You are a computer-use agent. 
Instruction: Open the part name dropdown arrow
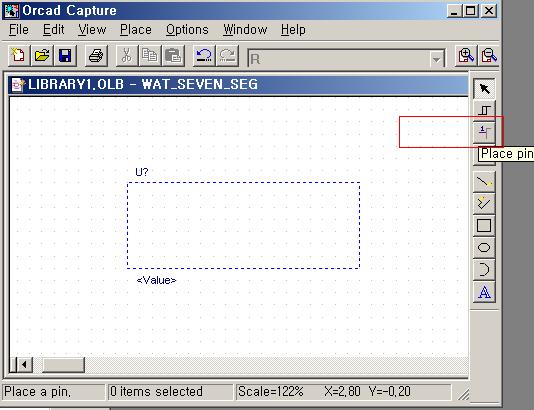tap(436, 60)
